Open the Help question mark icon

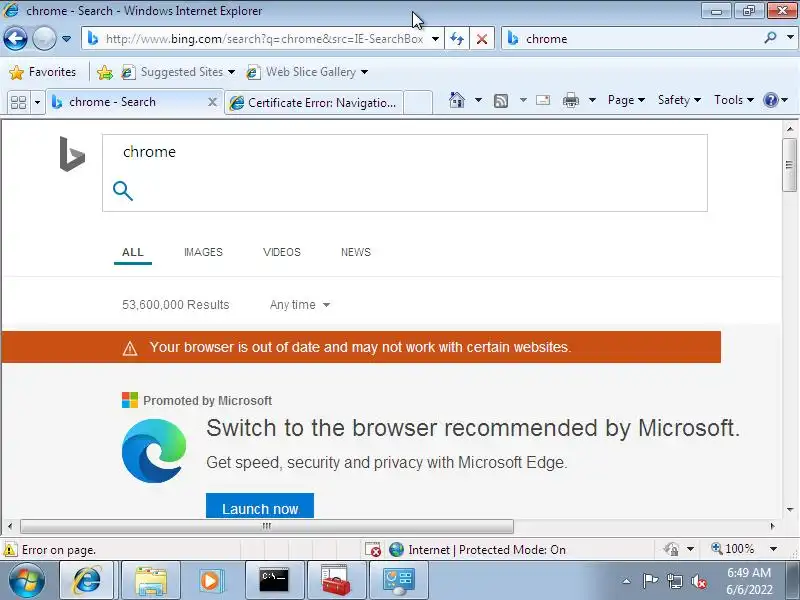(x=770, y=100)
